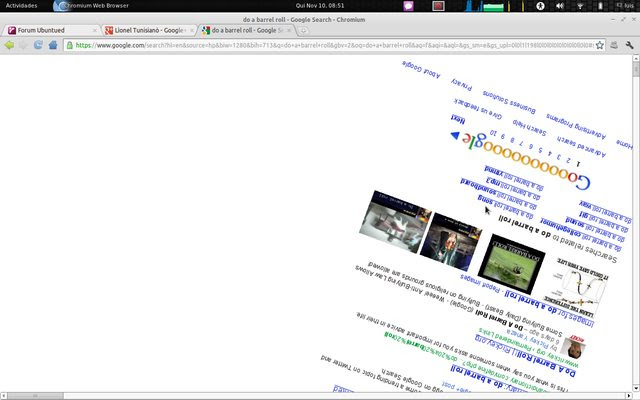
Task: Open the home page with house icon
Action: (53, 45)
